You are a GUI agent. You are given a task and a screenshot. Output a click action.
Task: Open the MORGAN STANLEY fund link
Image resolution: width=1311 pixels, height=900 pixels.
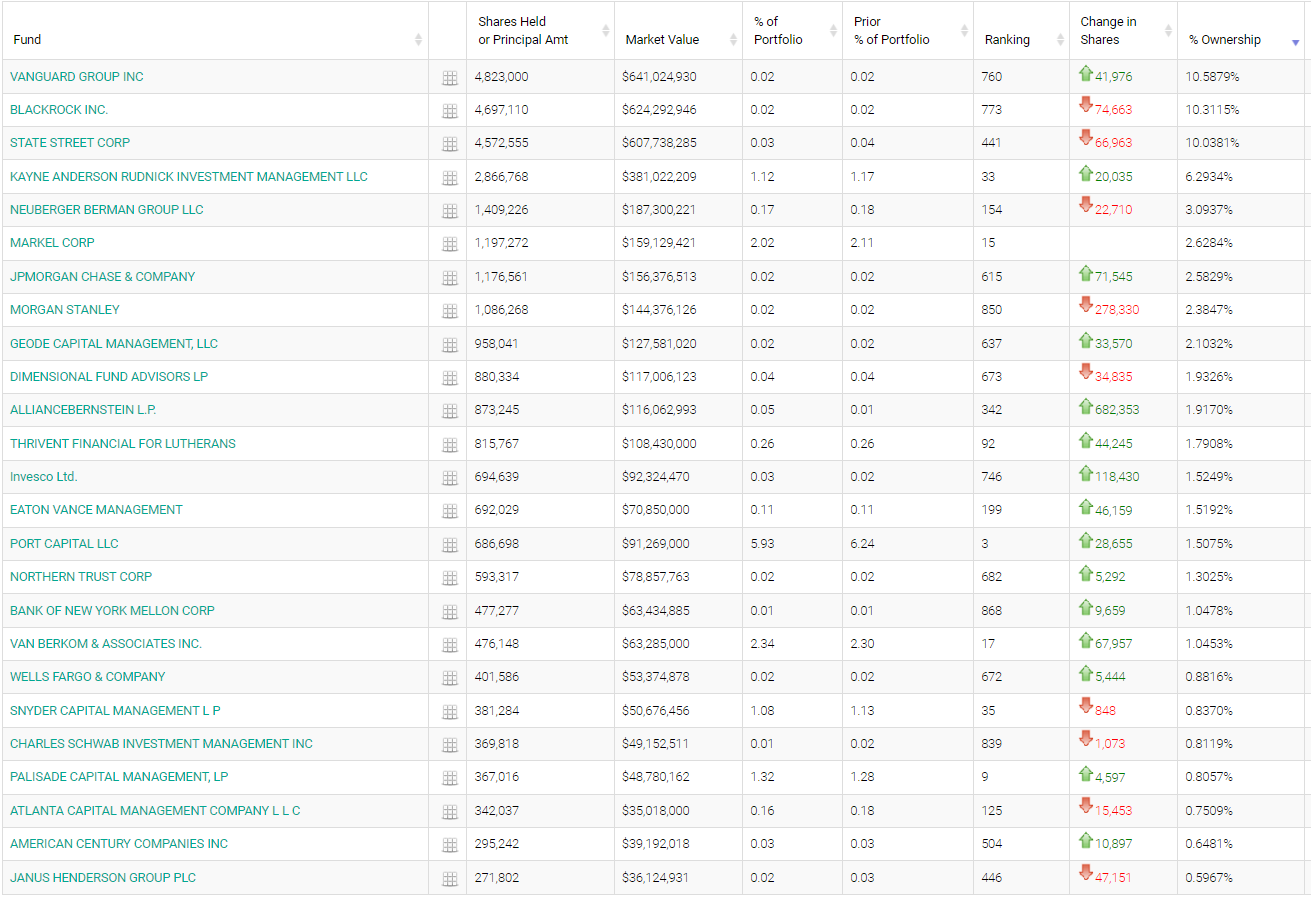click(x=65, y=310)
